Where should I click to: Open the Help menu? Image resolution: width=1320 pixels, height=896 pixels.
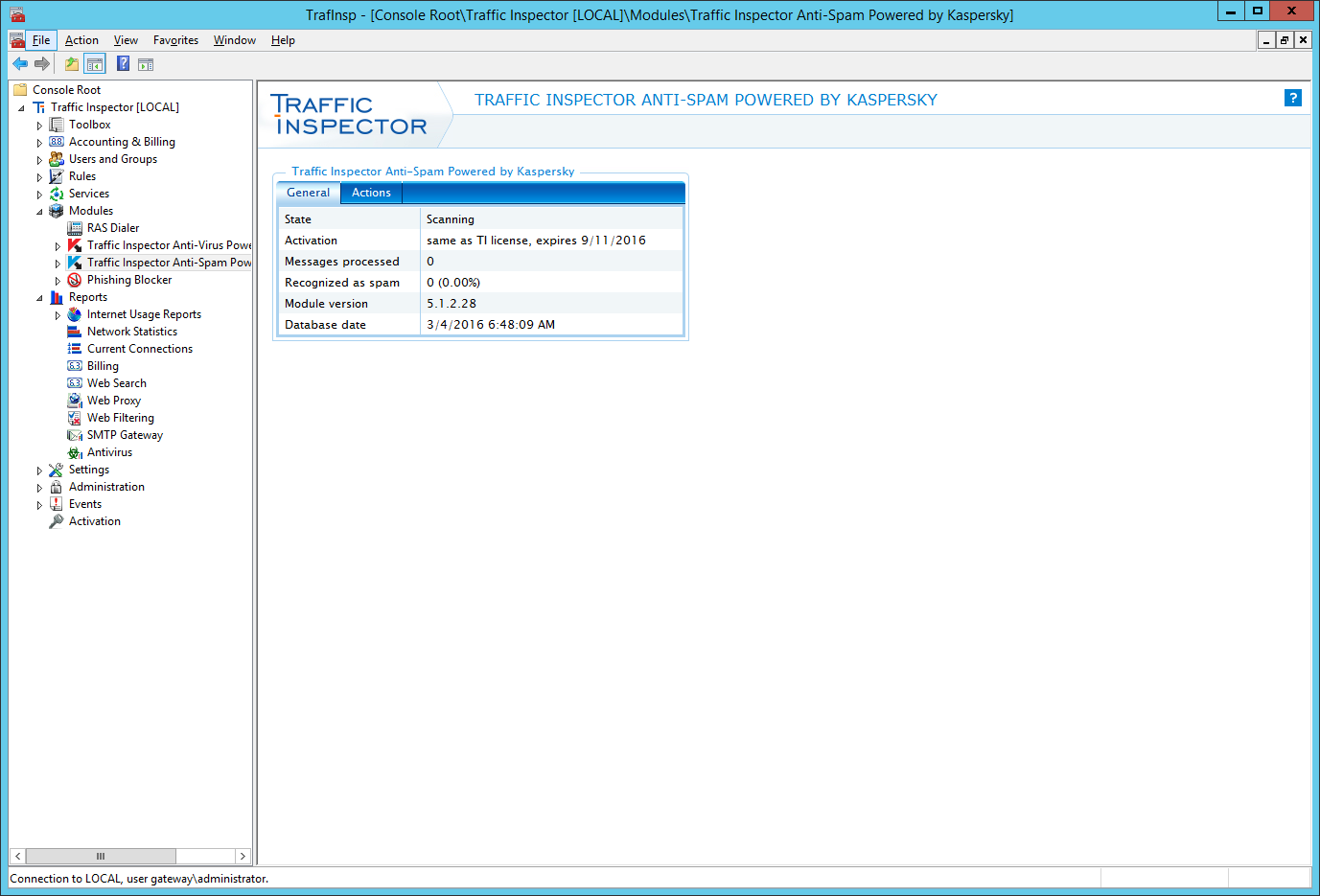click(283, 40)
